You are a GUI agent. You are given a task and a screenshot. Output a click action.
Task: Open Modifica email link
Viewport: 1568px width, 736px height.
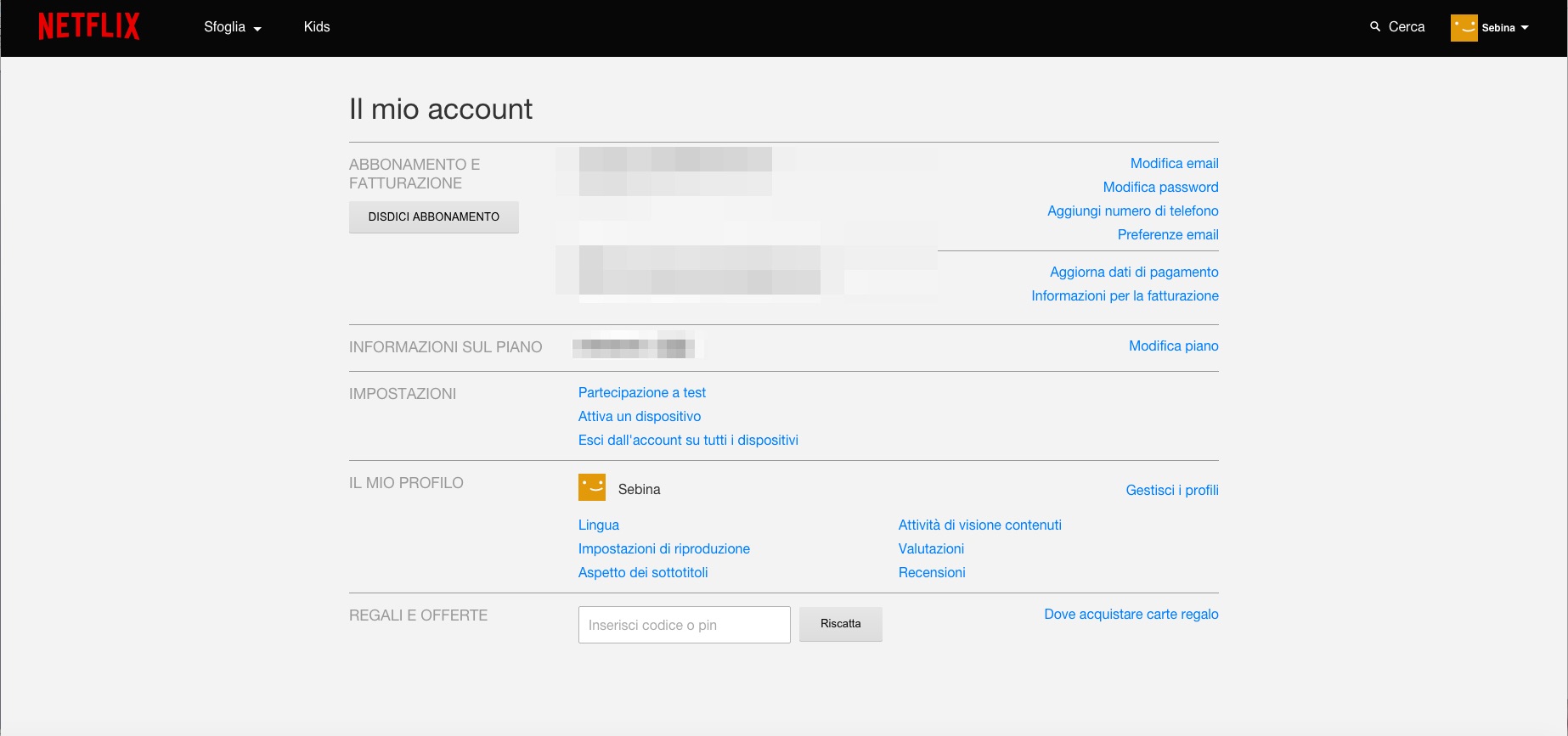click(x=1174, y=164)
